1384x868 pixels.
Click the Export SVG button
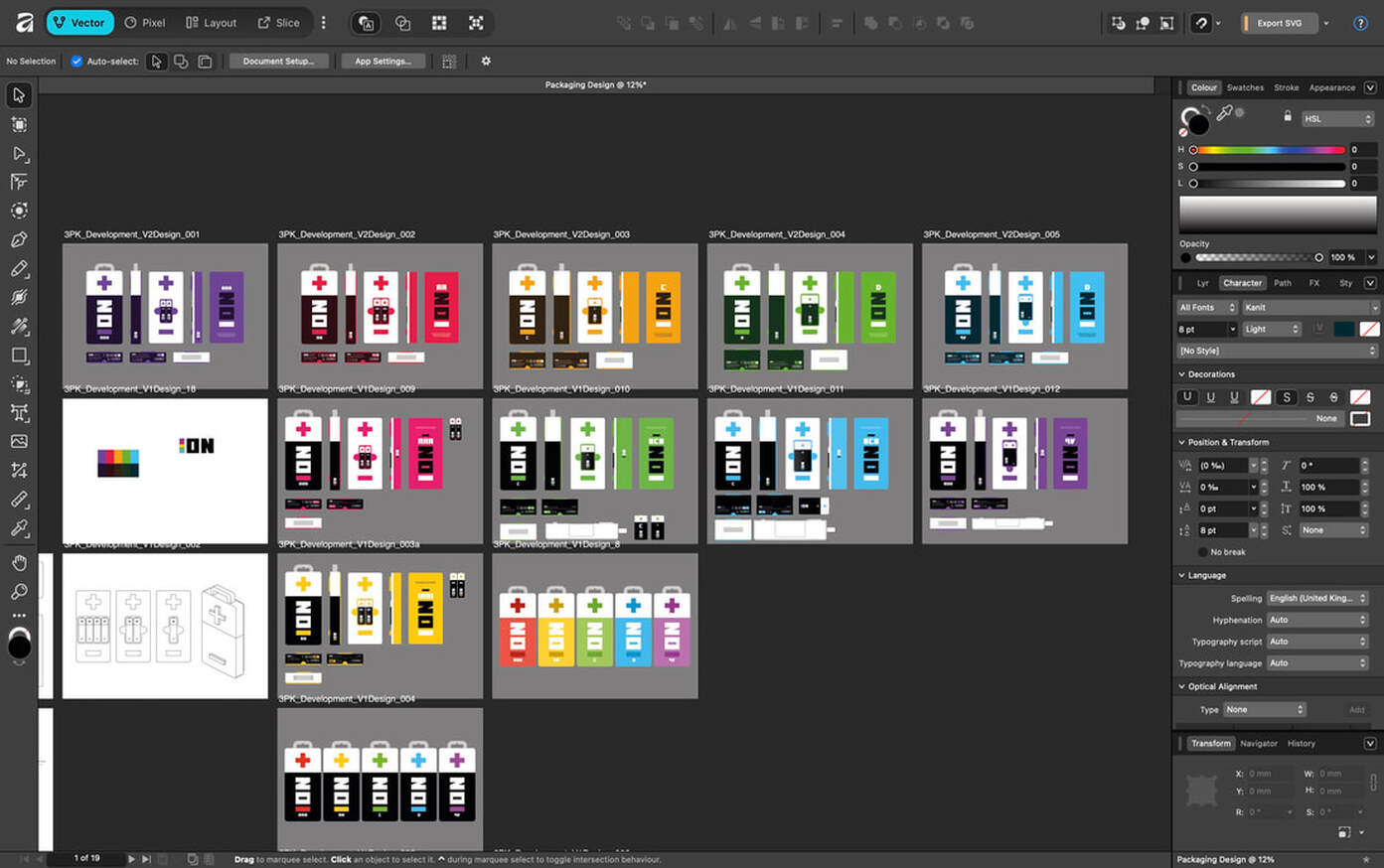1279,23
